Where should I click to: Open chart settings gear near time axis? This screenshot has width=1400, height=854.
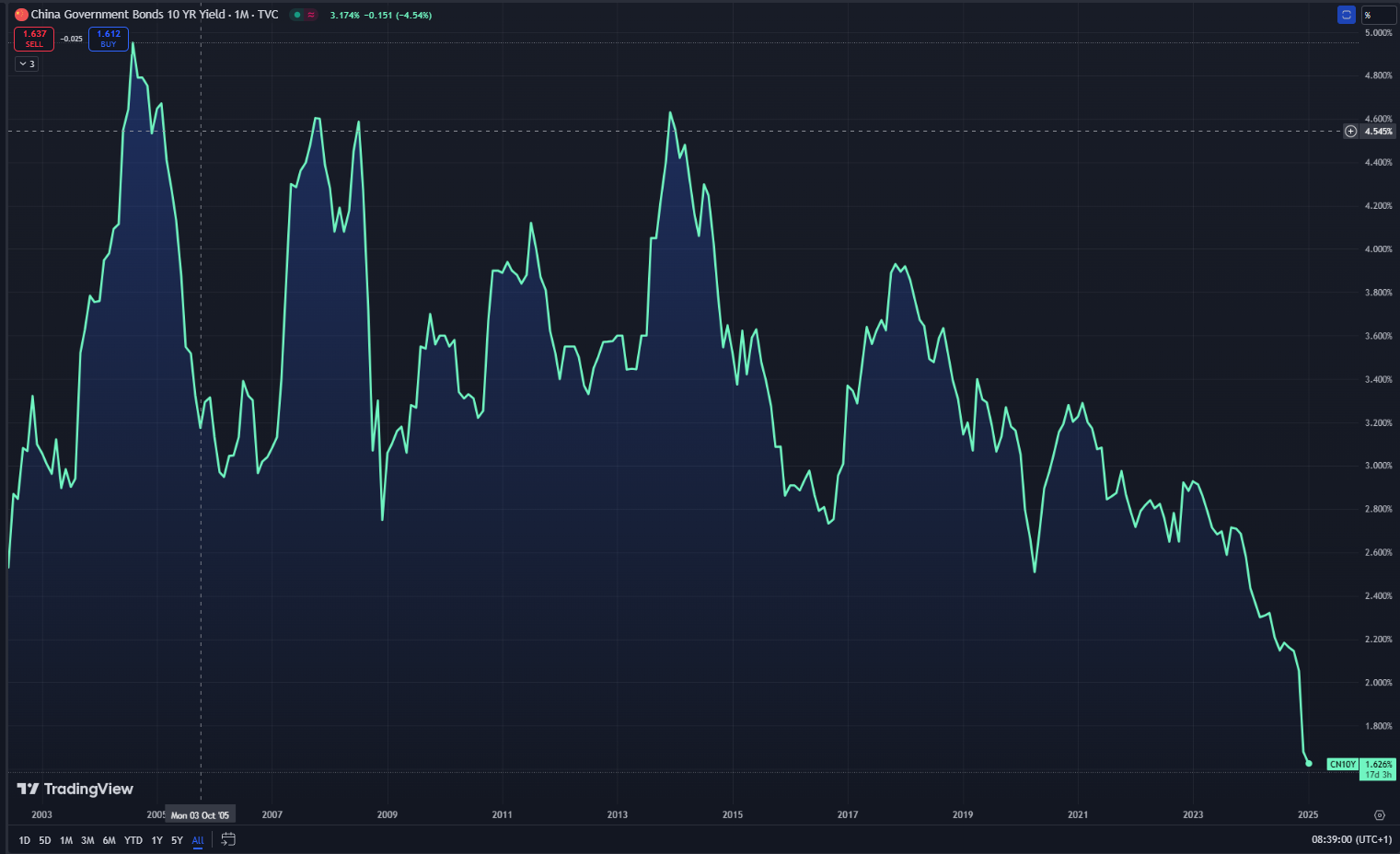click(x=1379, y=814)
